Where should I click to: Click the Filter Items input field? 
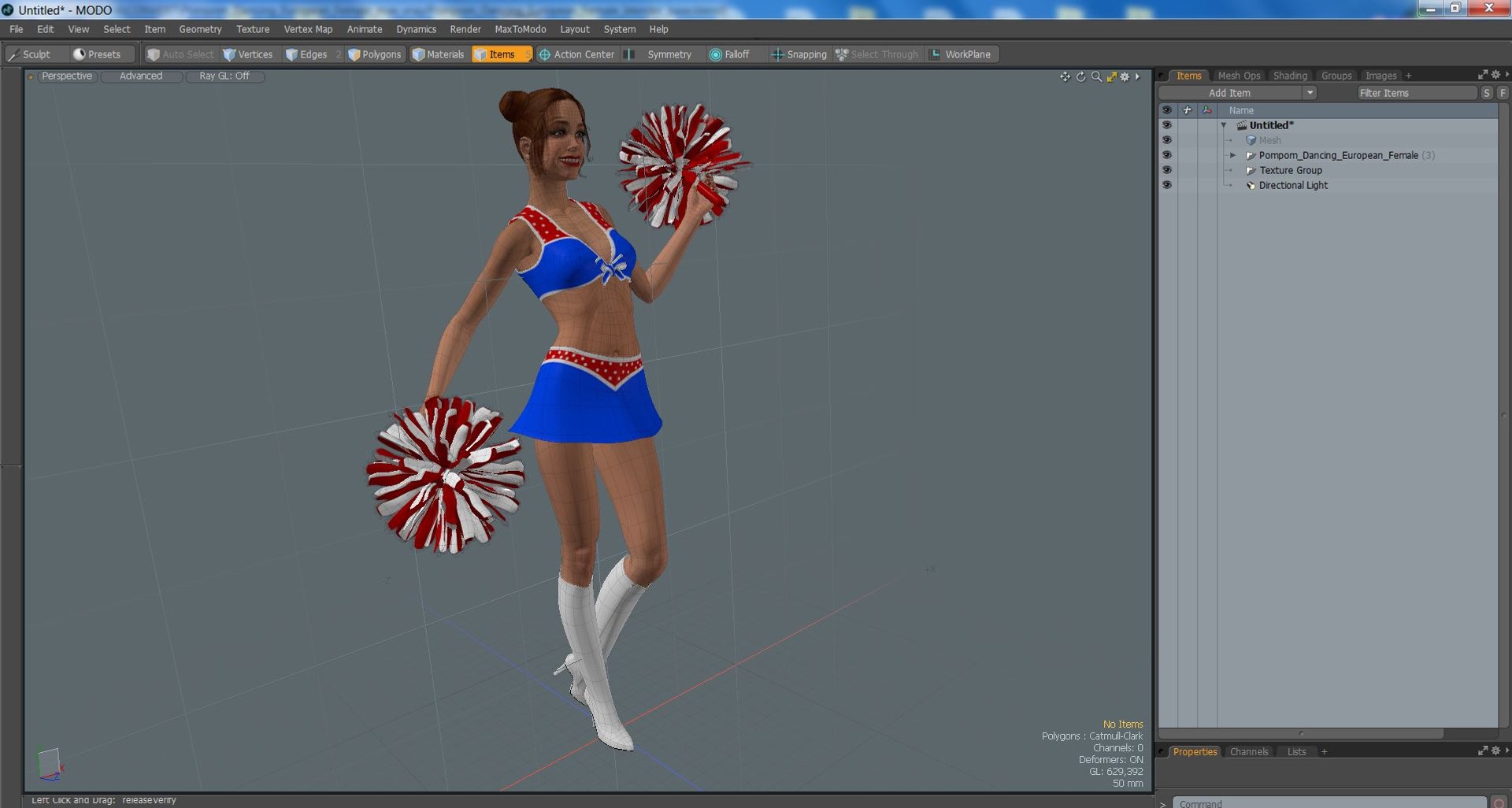click(x=1416, y=93)
